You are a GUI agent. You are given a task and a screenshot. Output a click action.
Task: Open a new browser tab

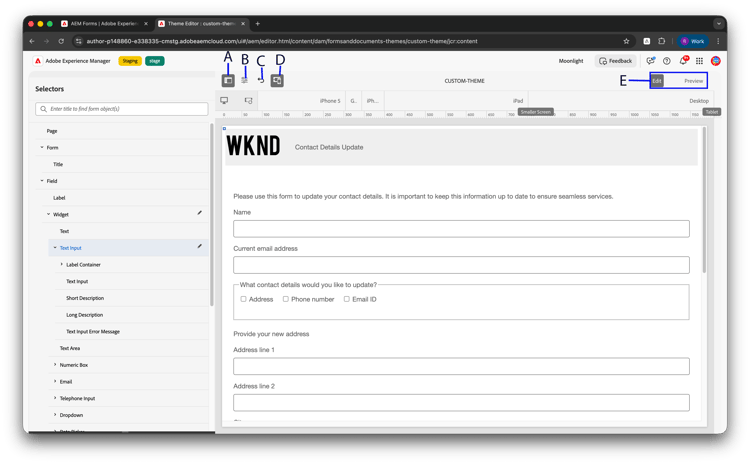(x=257, y=23)
